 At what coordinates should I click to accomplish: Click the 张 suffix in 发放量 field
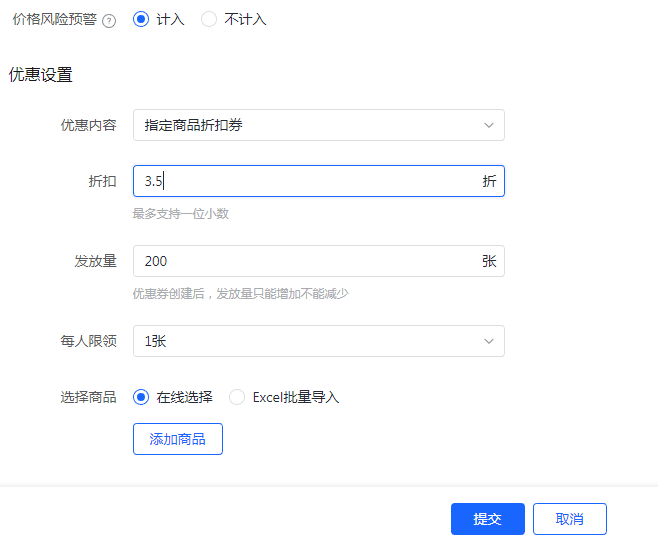point(489,261)
